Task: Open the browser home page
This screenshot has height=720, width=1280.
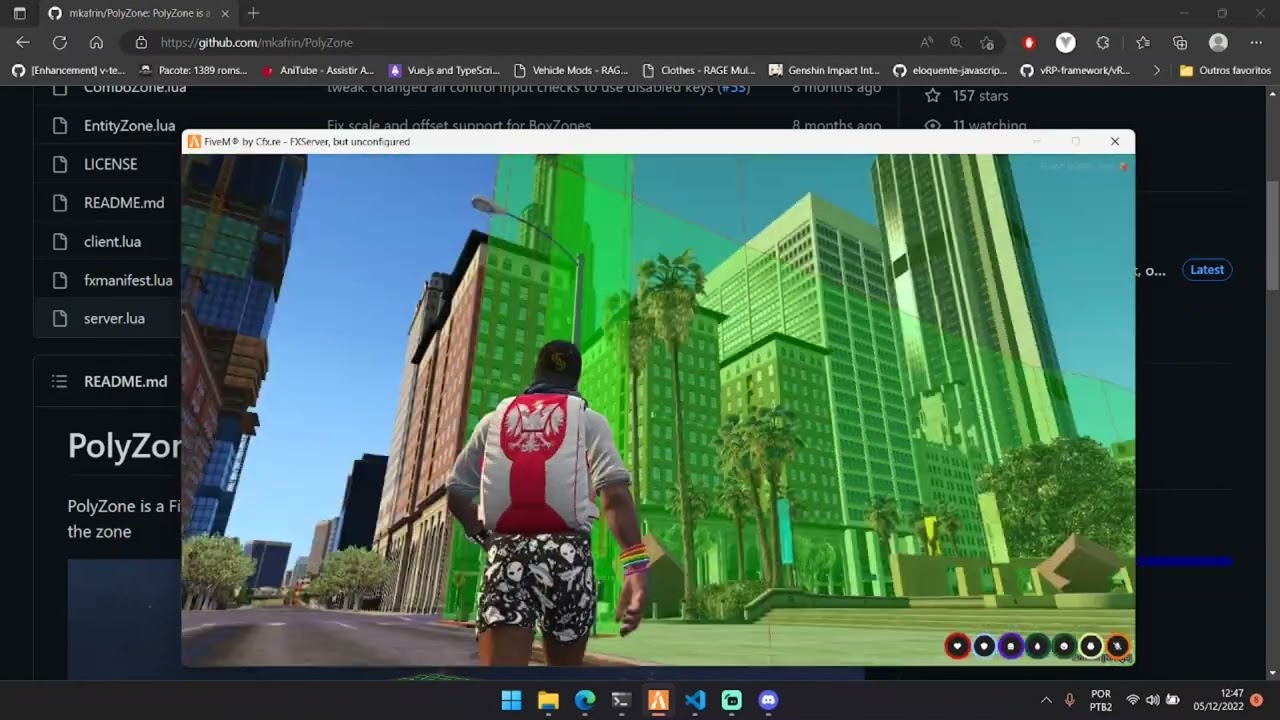Action: [96, 42]
